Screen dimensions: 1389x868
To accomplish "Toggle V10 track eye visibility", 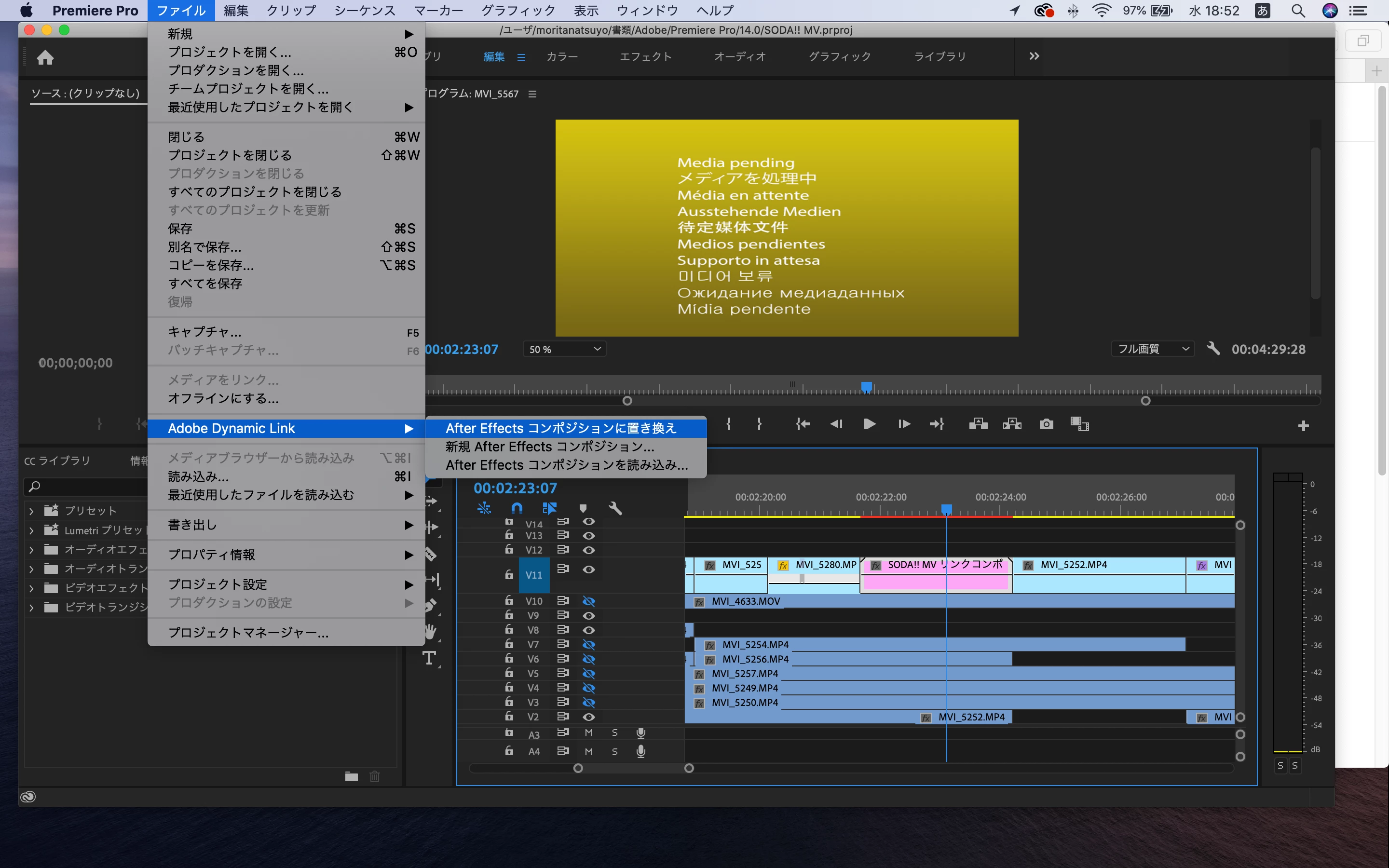I will [x=588, y=601].
